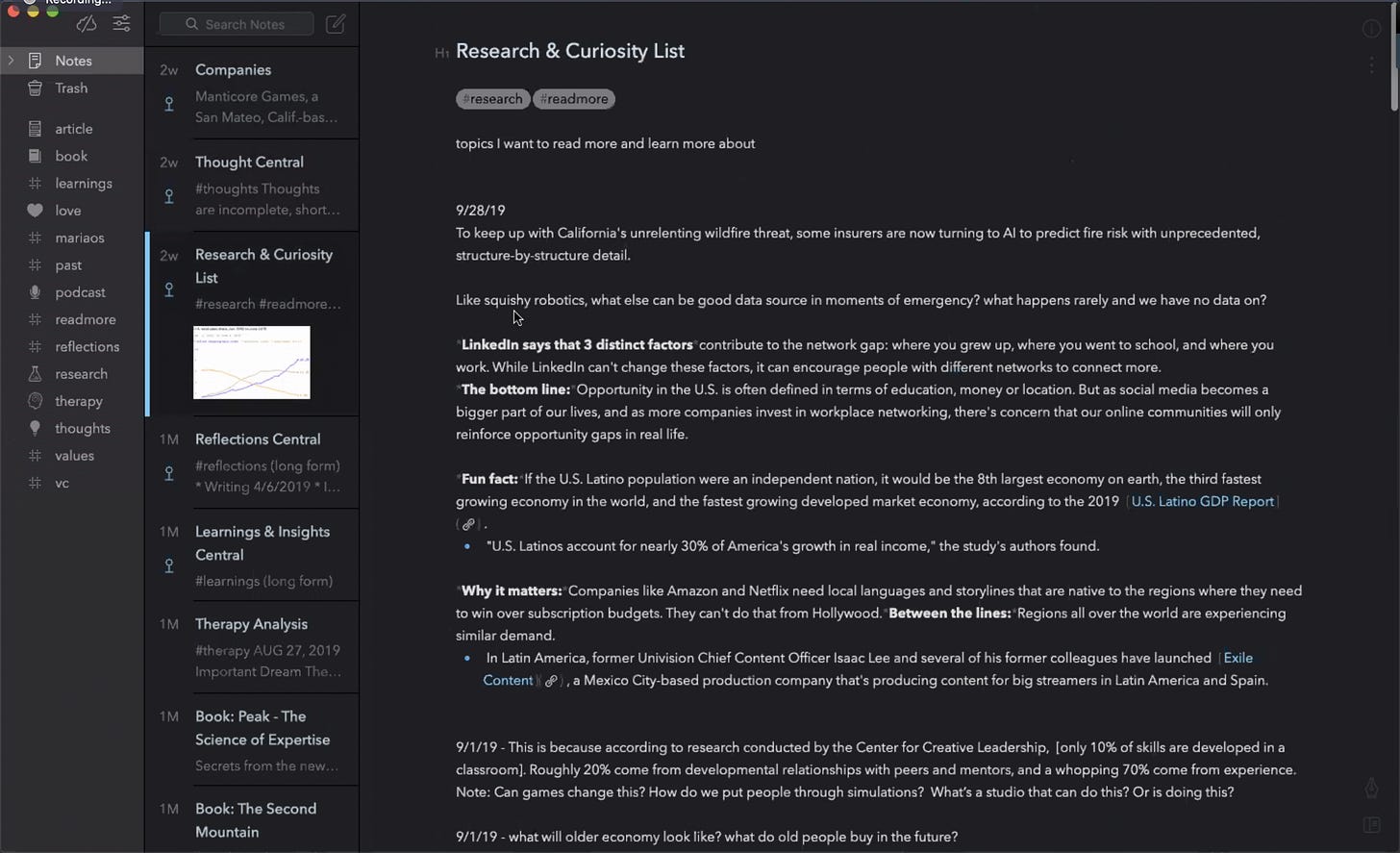Screen dimensions: 1400x853
Task: Click pin icon on Learnings & Insights note
Action: click(x=169, y=566)
